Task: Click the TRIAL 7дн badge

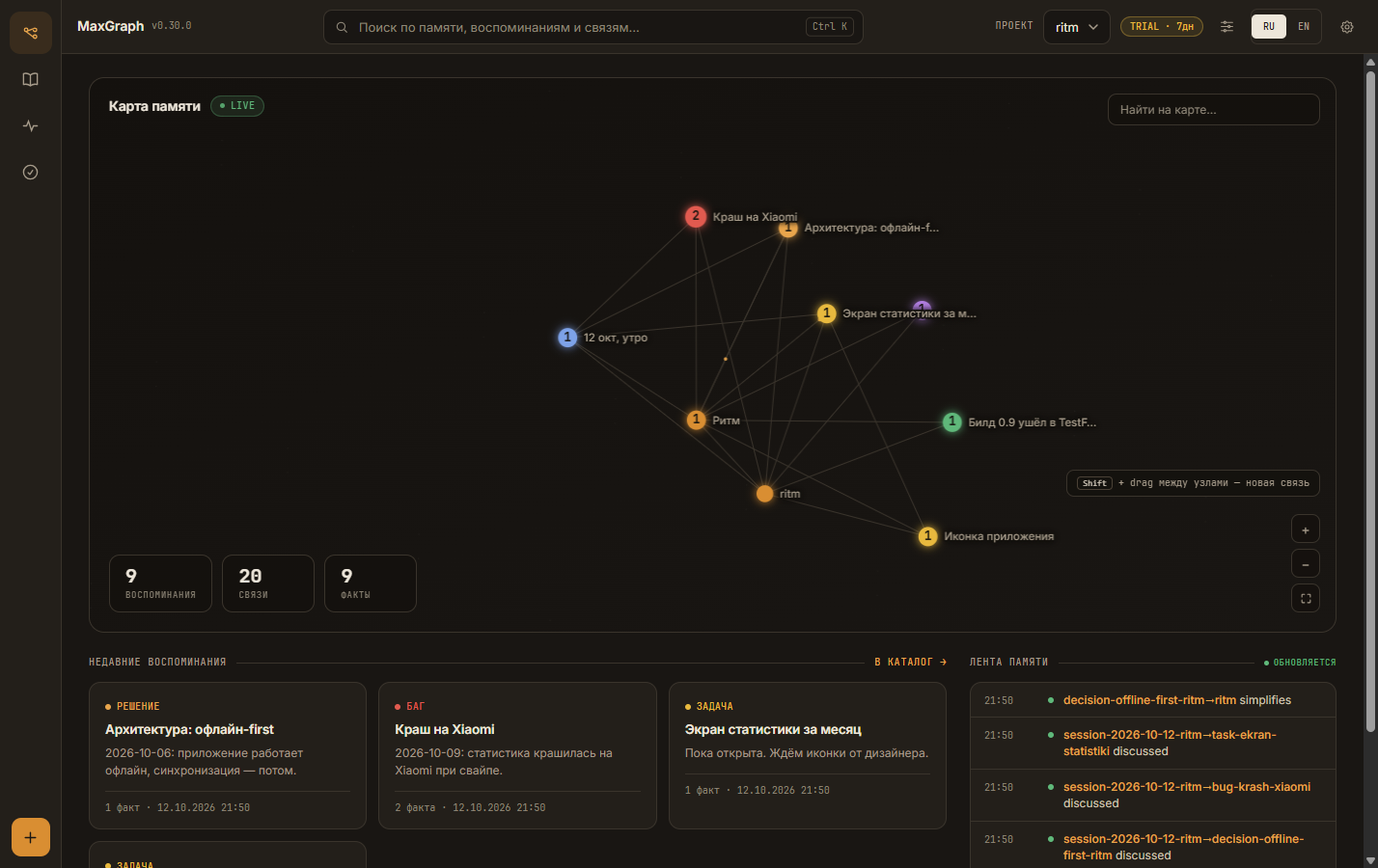Action: pyautogui.click(x=1162, y=27)
